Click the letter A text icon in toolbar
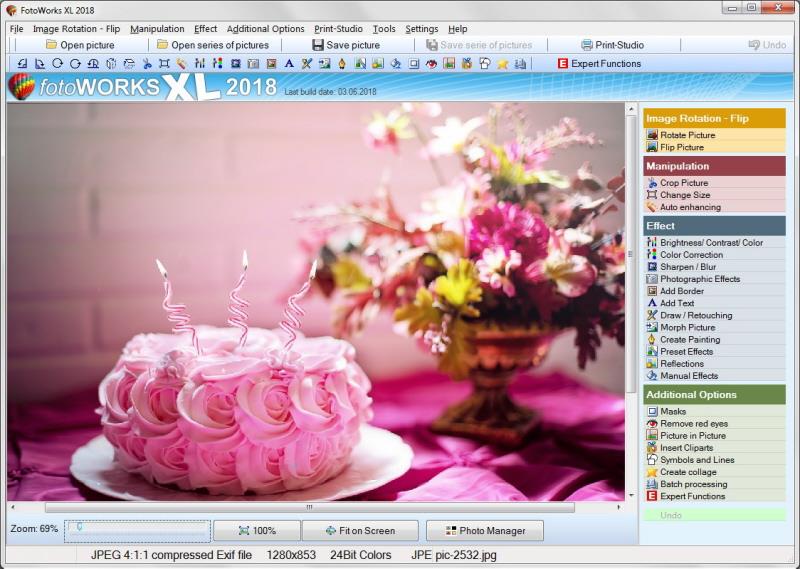 click(289, 63)
